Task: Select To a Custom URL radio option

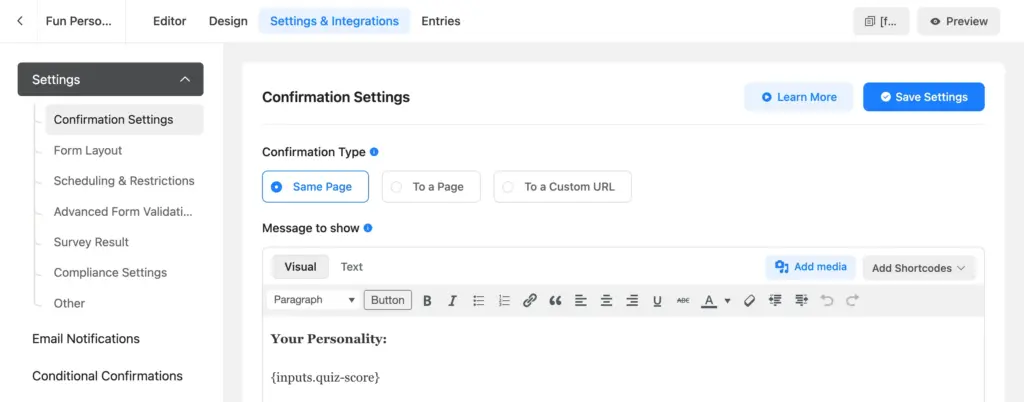Action: point(562,187)
